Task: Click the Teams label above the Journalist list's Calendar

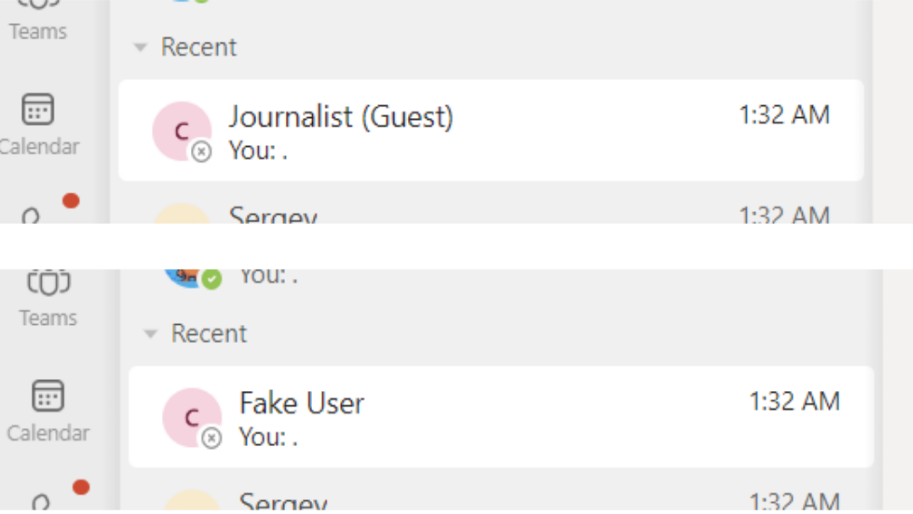Action: (x=38, y=31)
